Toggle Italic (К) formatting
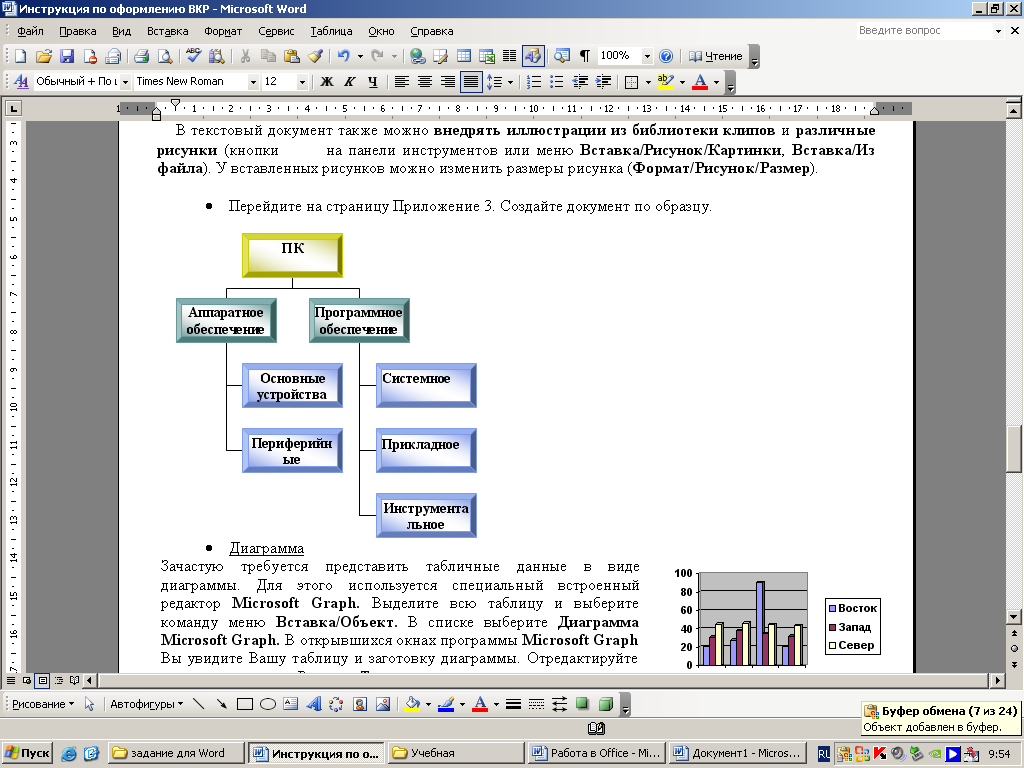The width and height of the screenshot is (1024, 768). coord(349,82)
